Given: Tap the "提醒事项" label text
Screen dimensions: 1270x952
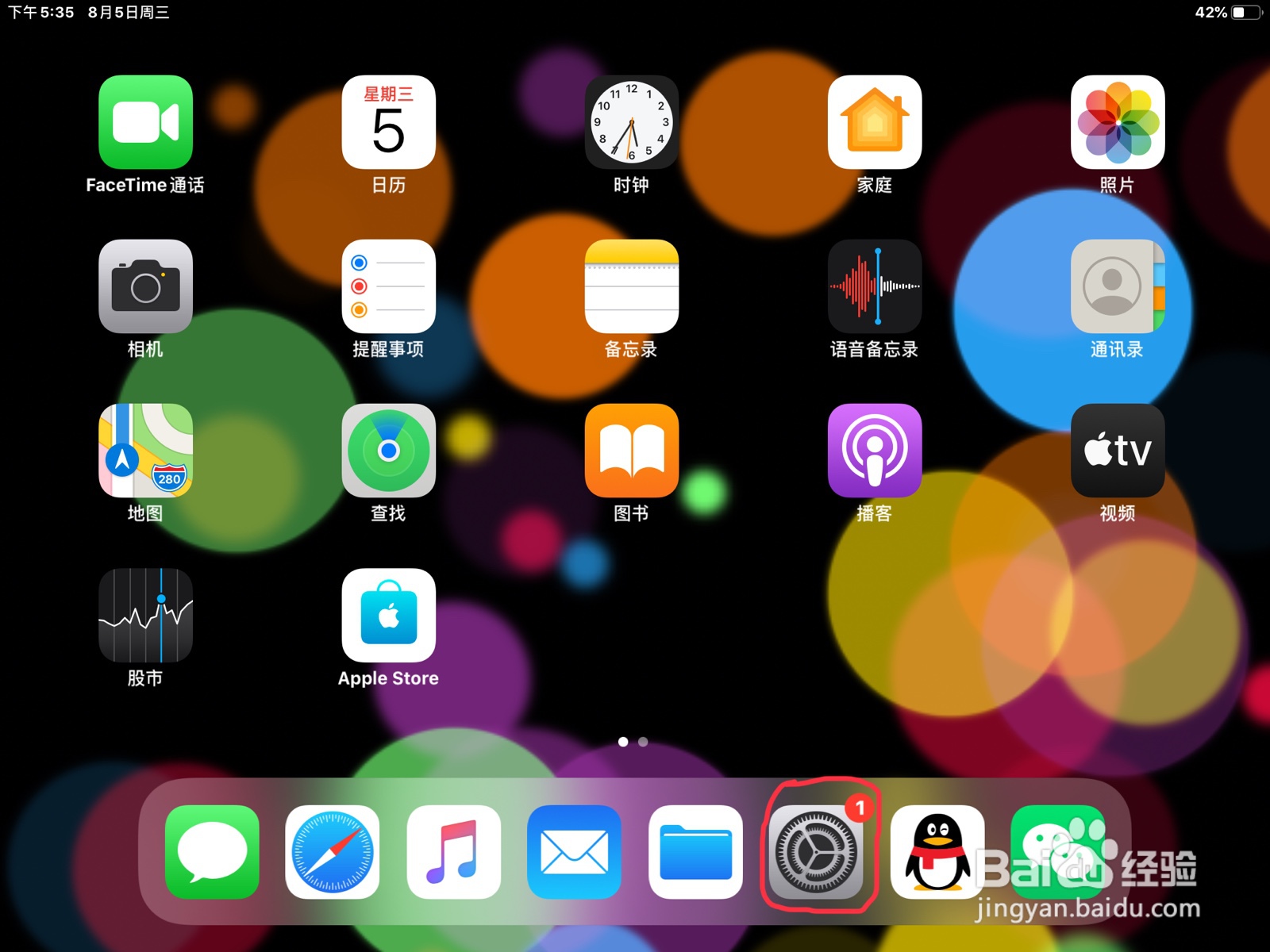Looking at the screenshot, I should click(388, 349).
